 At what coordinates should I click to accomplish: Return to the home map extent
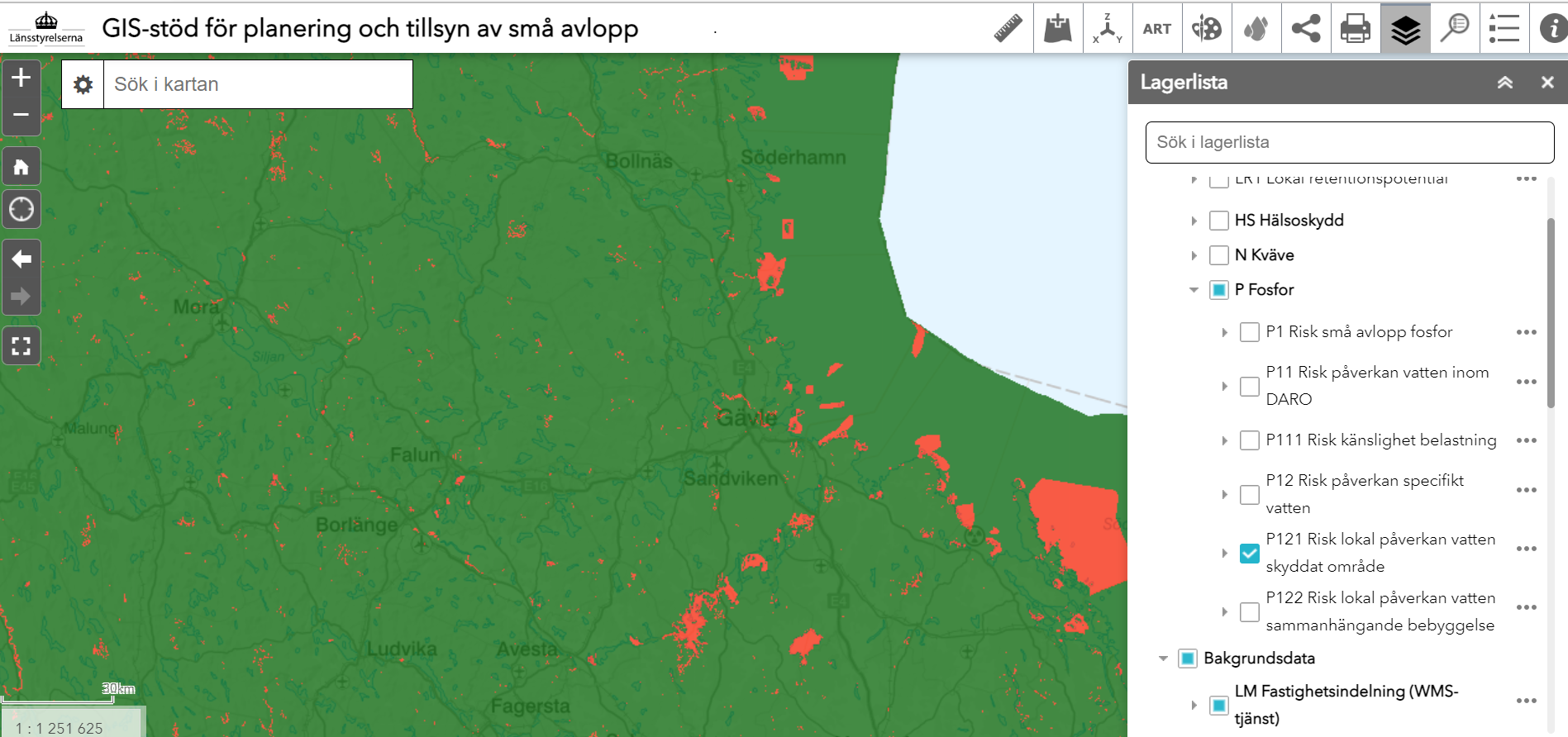pyautogui.click(x=21, y=168)
